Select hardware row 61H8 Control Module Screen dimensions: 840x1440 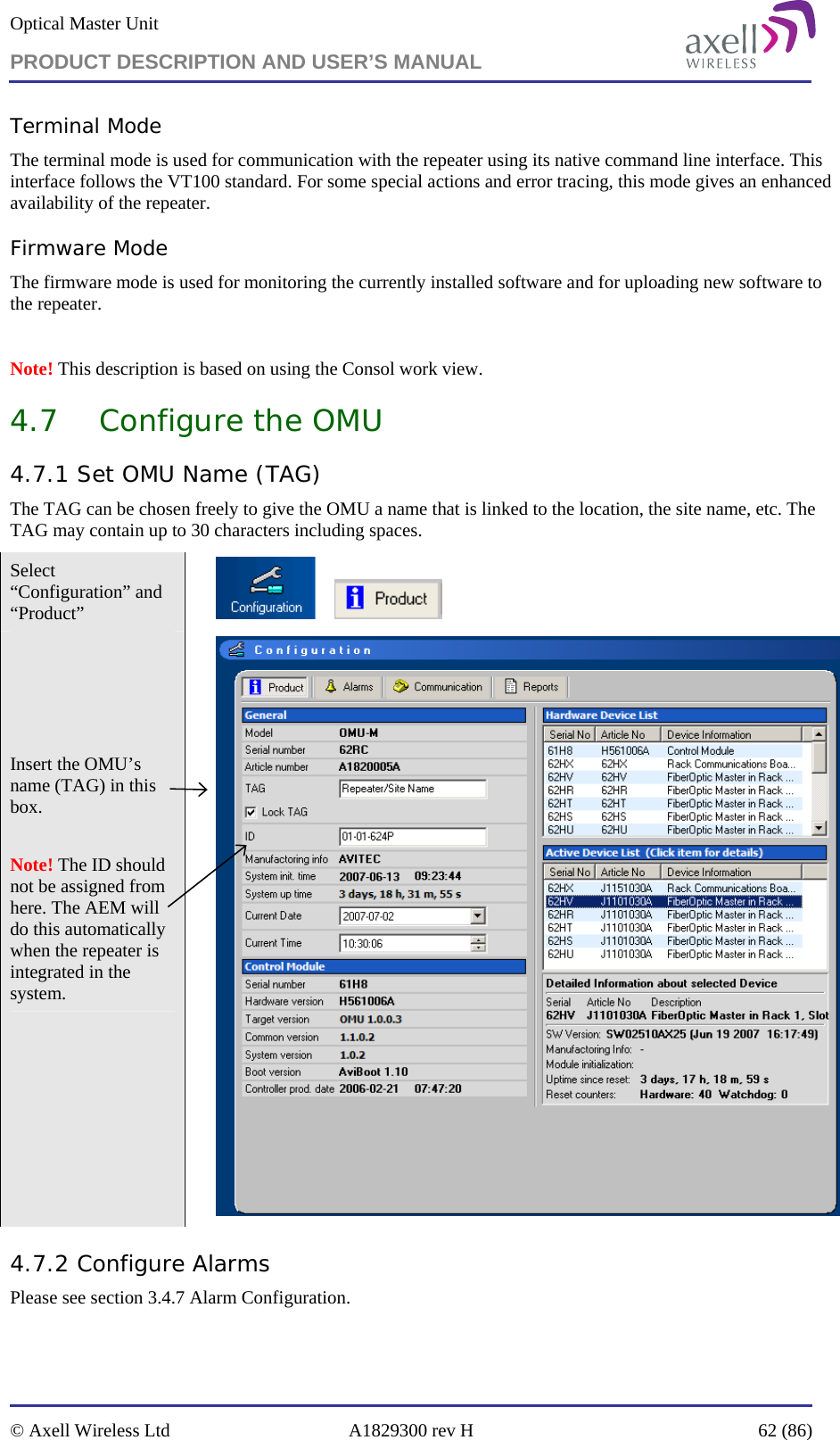(673, 751)
